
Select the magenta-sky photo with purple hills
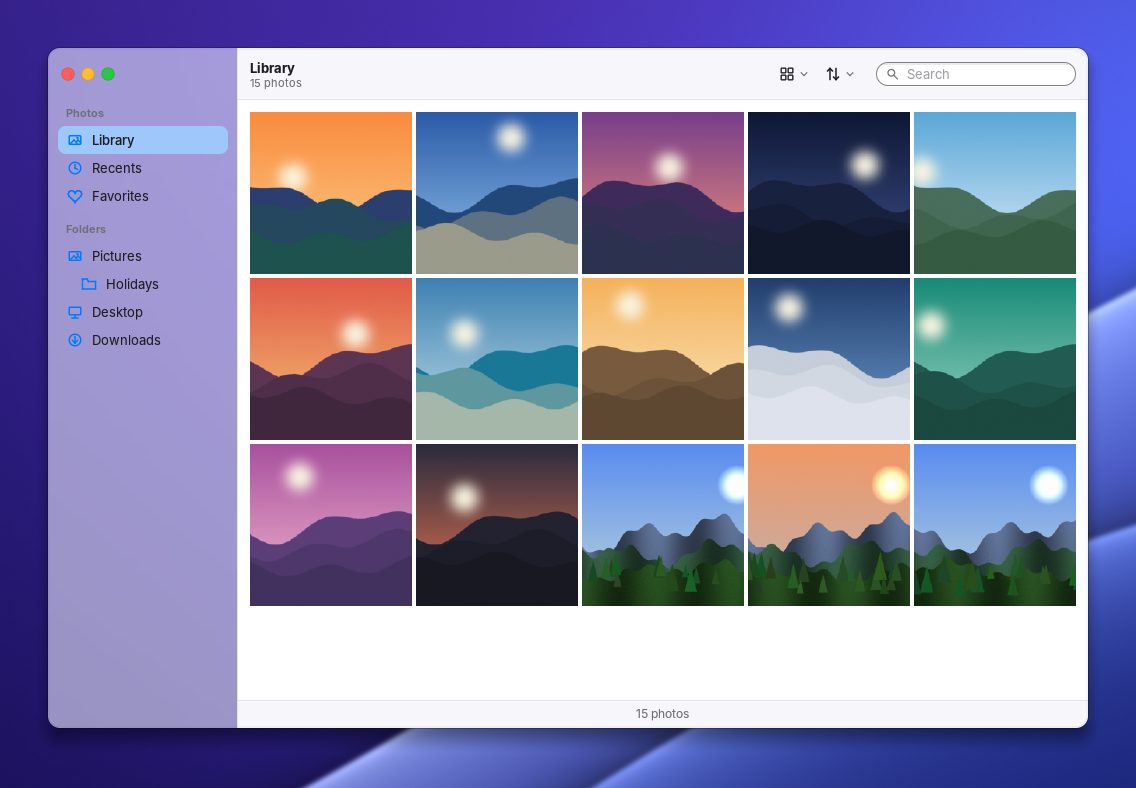(331, 524)
